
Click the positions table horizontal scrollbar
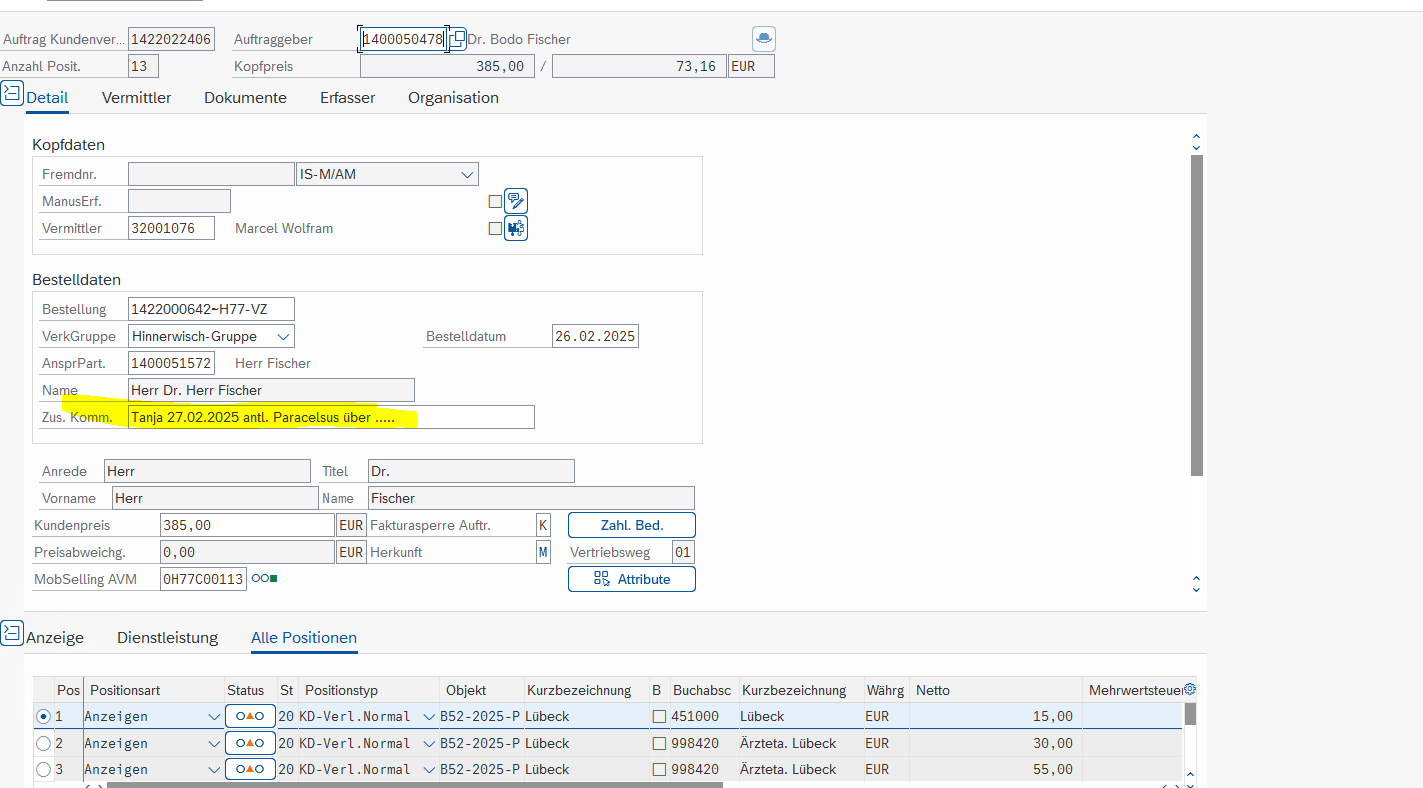pos(414,785)
